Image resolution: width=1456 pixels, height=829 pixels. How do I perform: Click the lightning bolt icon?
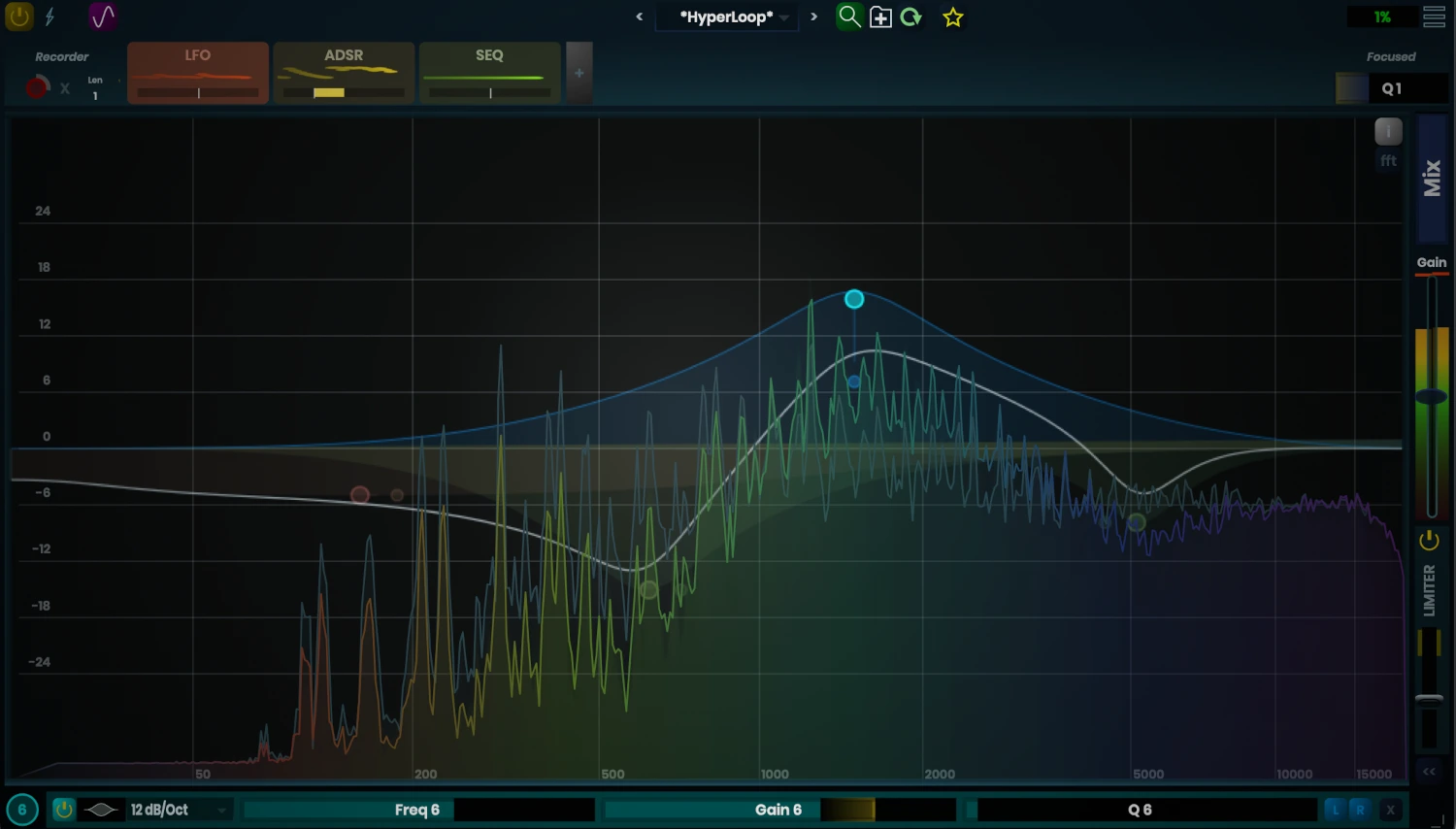coord(50,17)
